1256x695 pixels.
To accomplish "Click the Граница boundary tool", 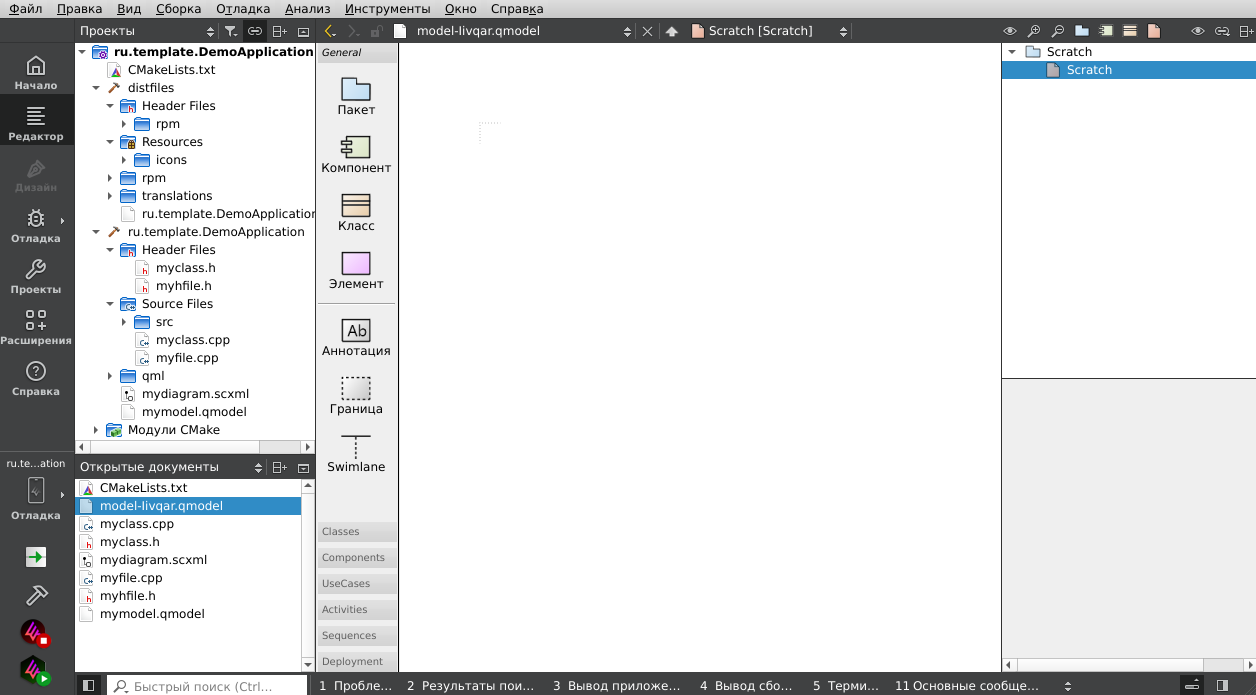I will (356, 395).
